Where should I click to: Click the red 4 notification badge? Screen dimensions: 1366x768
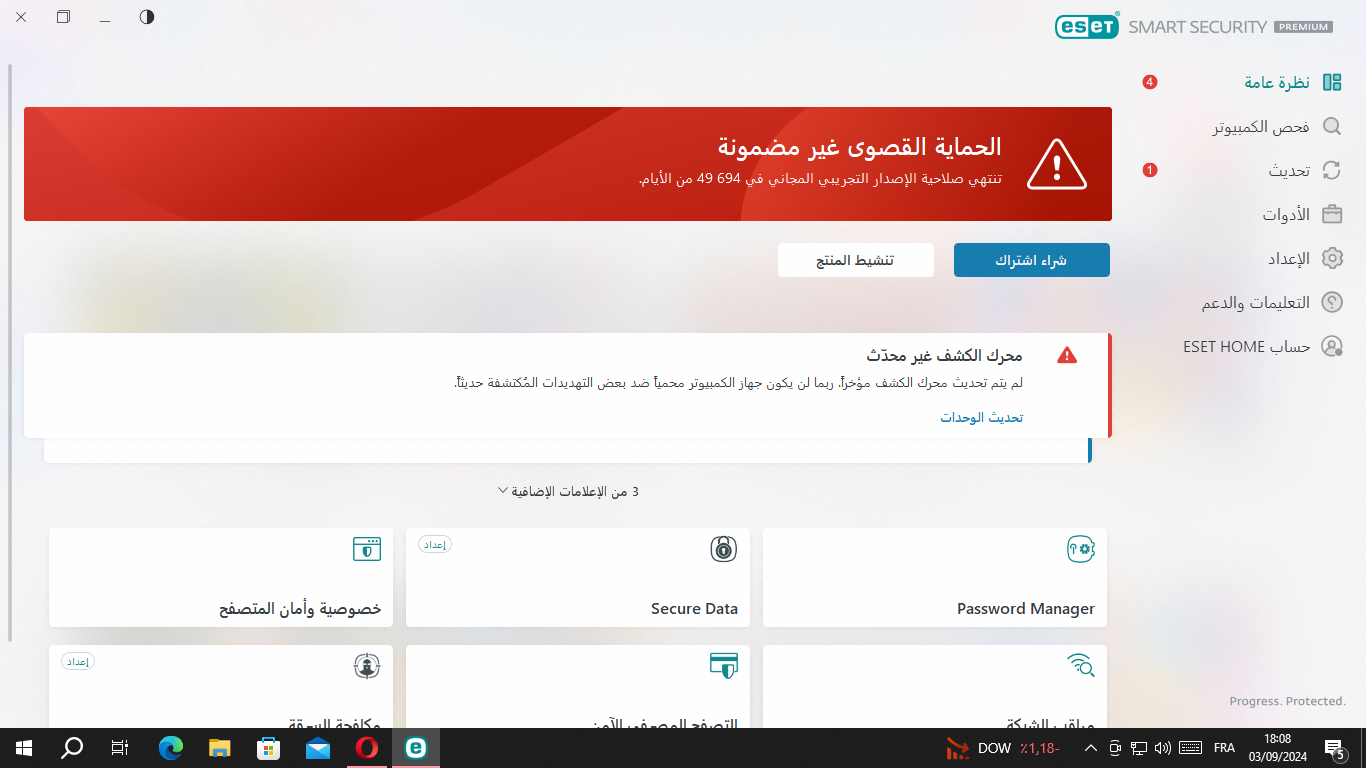(1150, 82)
